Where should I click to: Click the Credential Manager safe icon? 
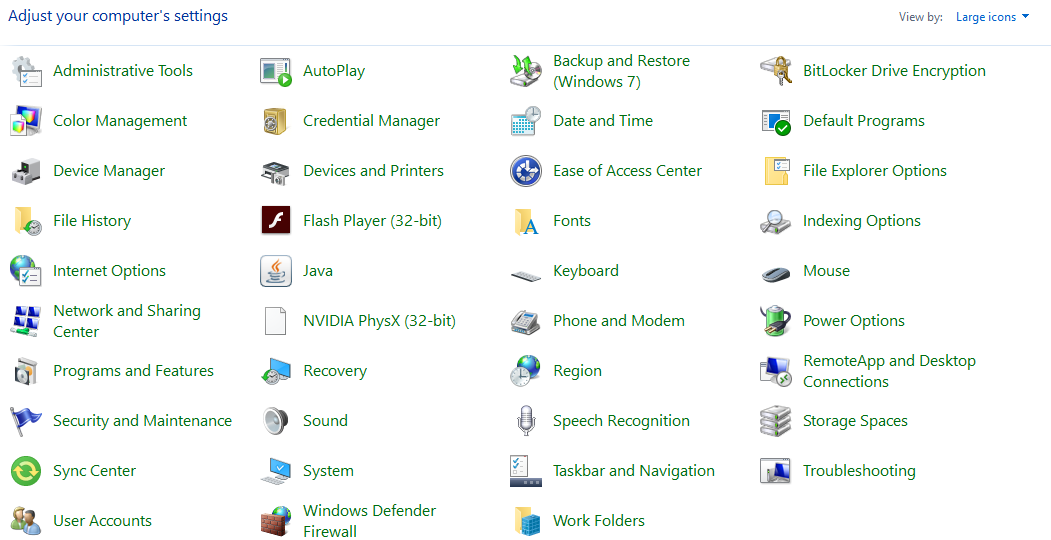276,121
